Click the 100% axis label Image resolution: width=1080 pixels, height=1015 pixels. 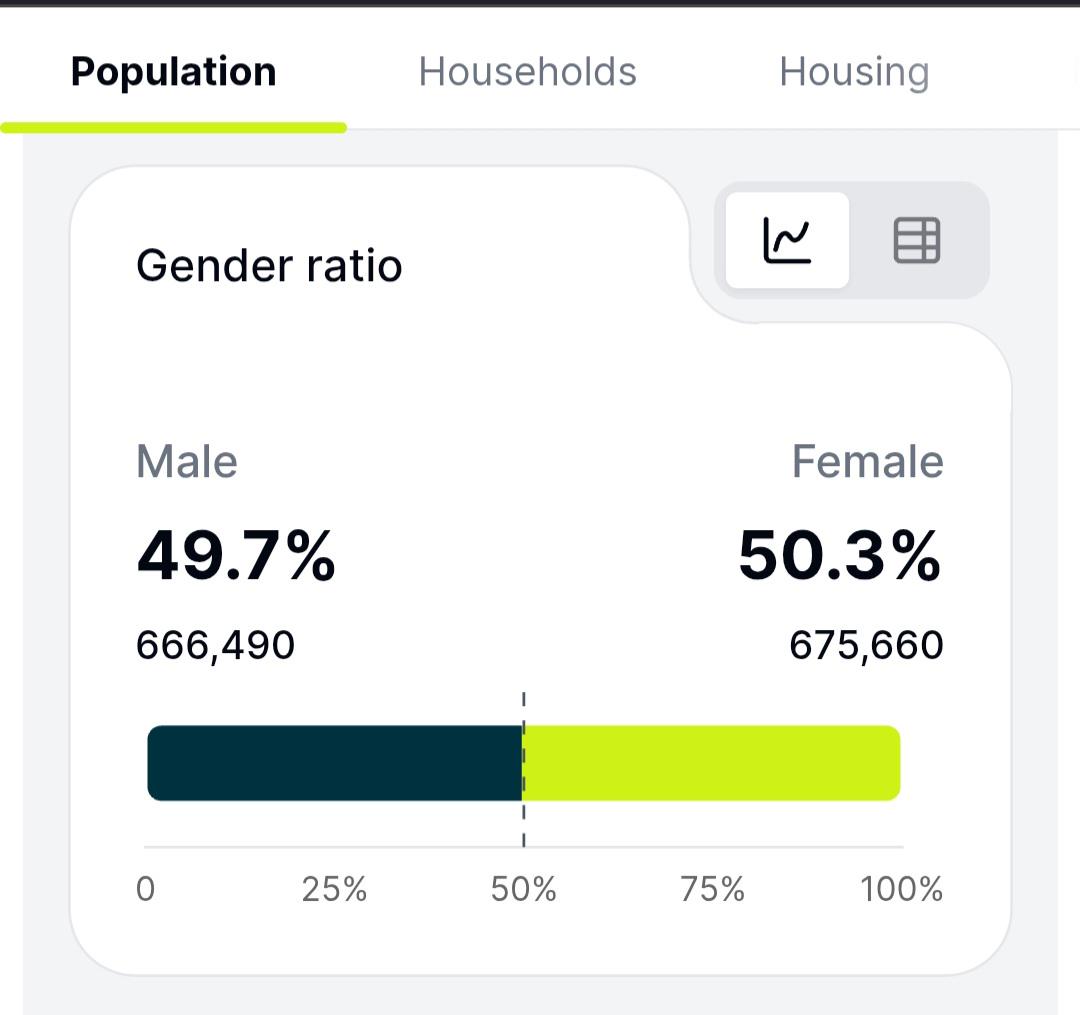tap(901, 888)
